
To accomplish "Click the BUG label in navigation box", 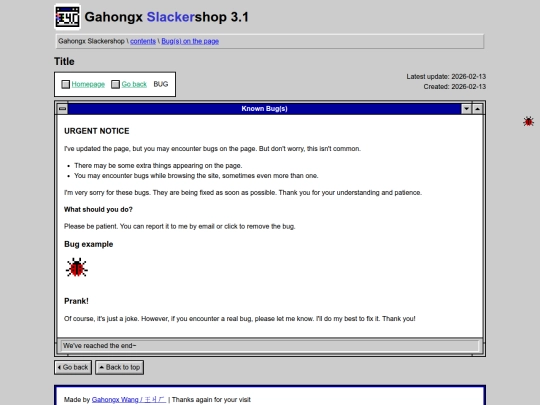I will [x=161, y=84].
